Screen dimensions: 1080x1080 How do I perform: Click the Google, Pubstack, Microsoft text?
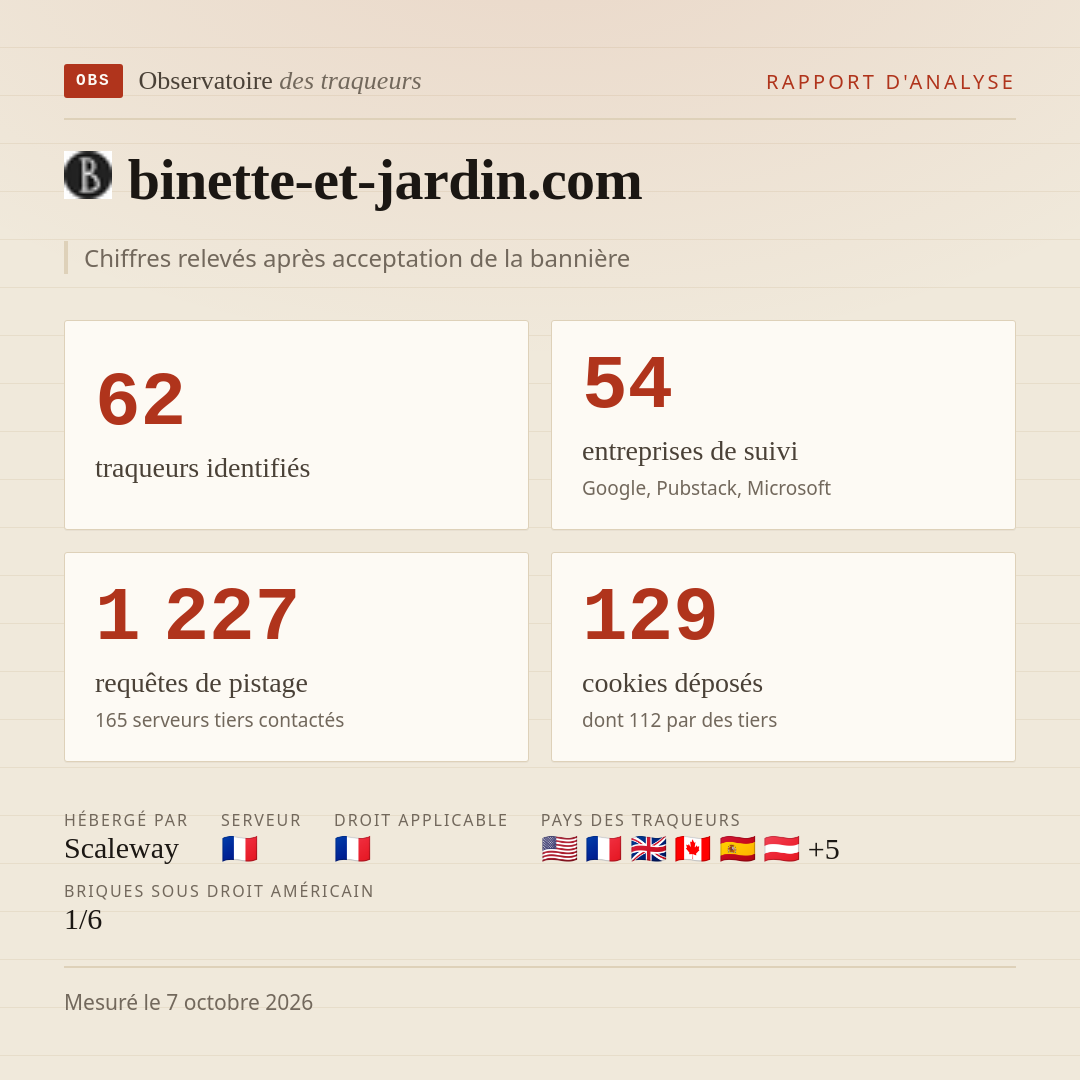[x=706, y=488]
